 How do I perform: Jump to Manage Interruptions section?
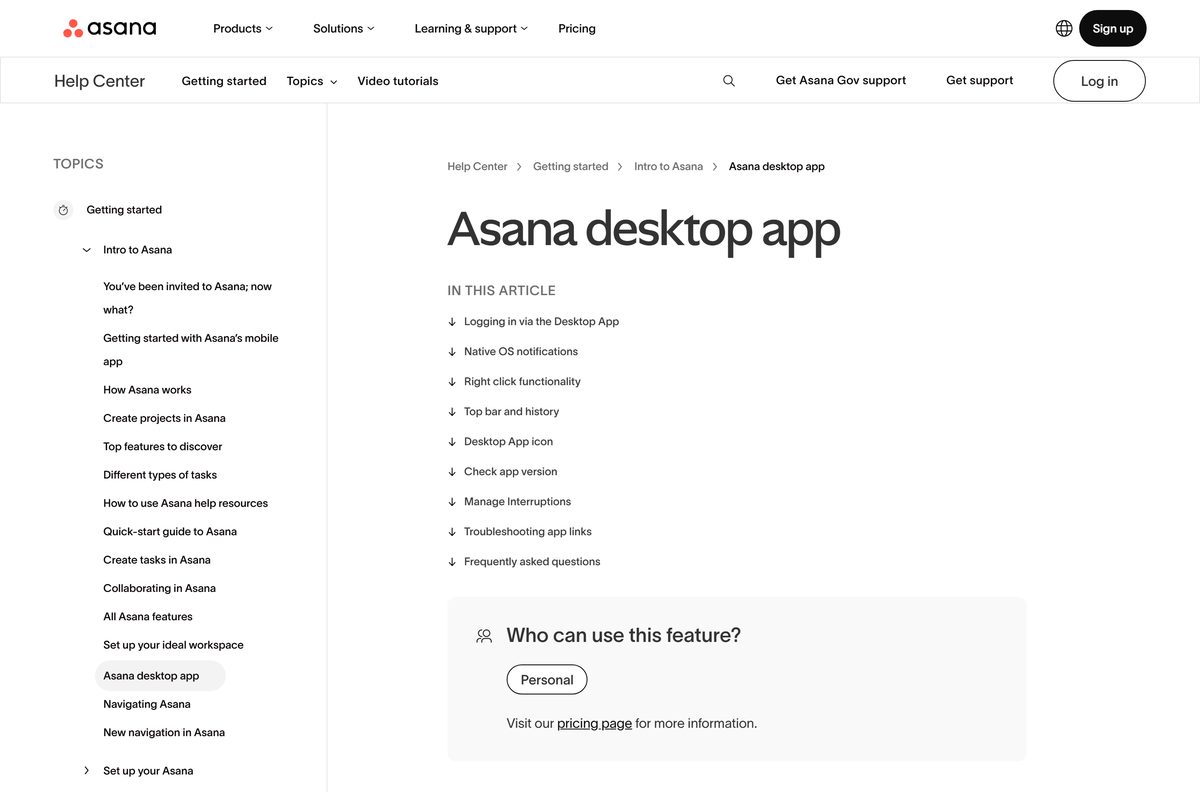pyautogui.click(x=517, y=502)
